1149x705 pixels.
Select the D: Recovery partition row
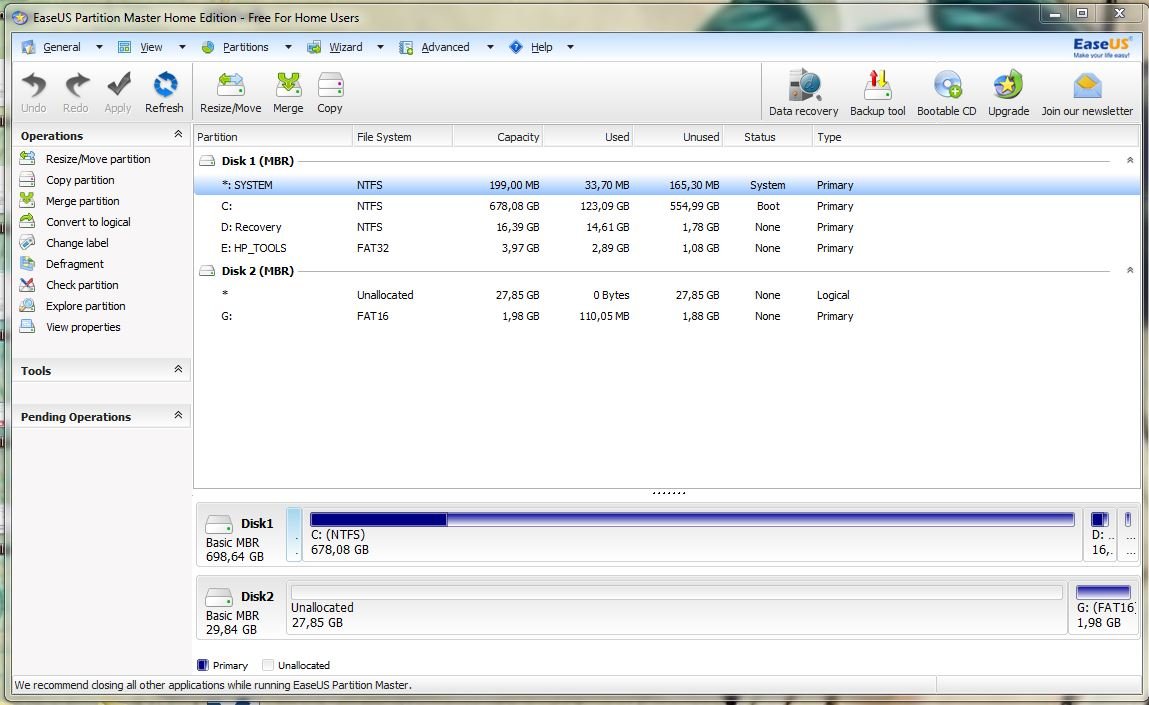(x=667, y=227)
